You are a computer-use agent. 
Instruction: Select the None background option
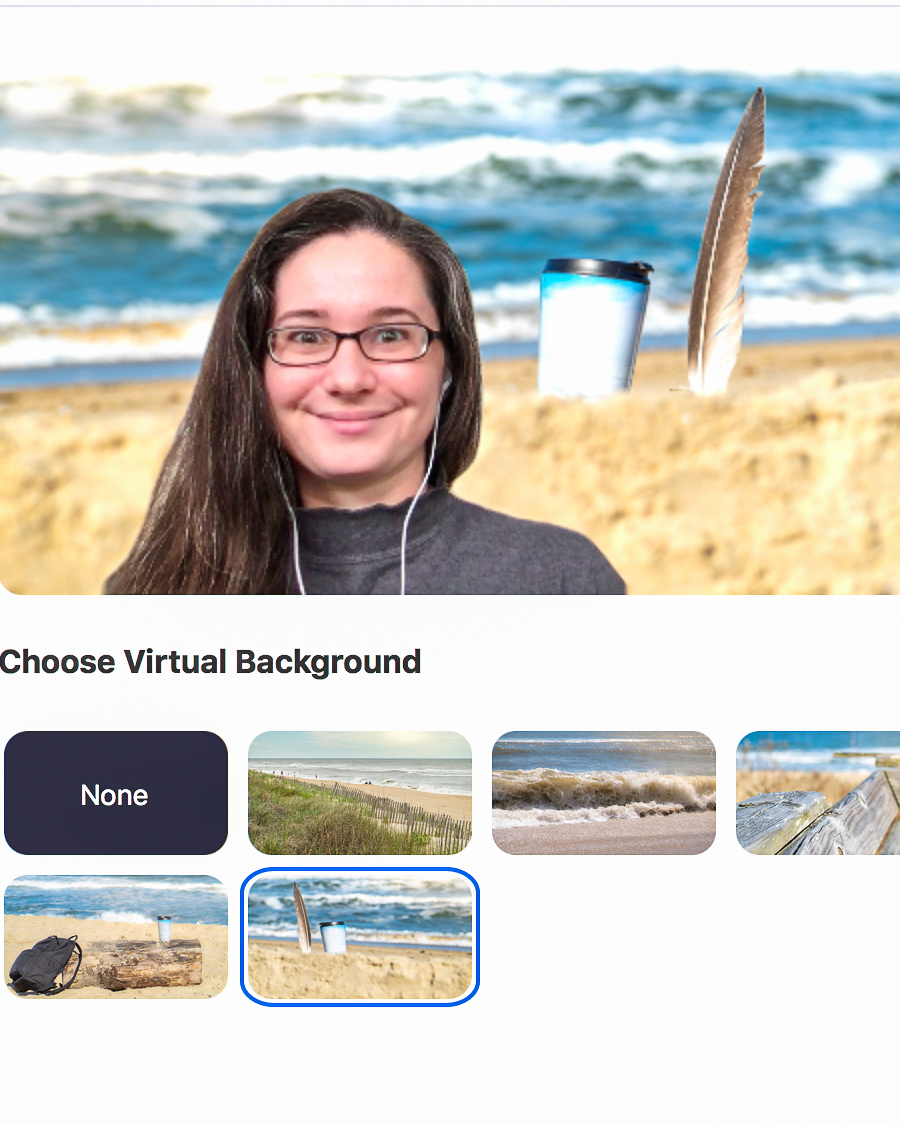[116, 793]
